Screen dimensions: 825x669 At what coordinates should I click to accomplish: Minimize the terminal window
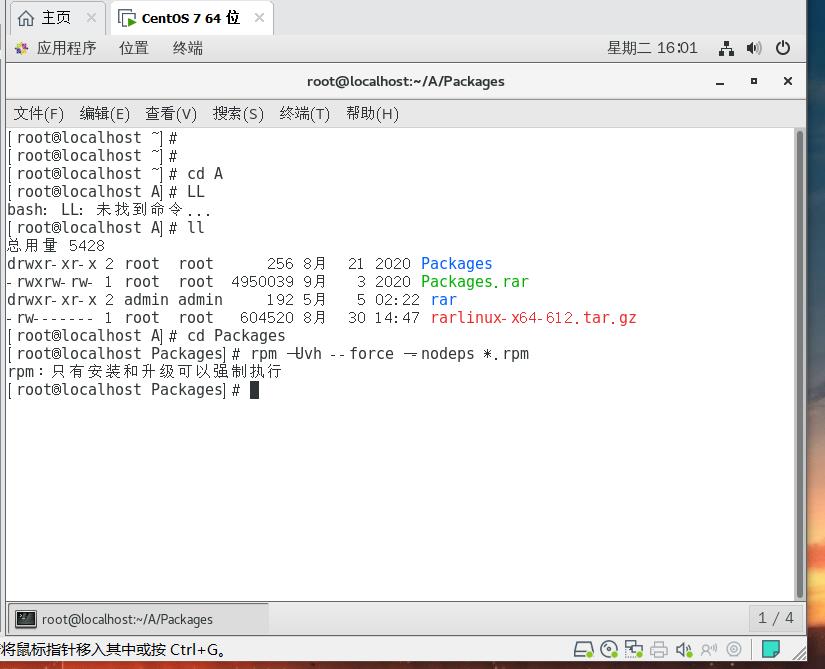tap(720, 82)
